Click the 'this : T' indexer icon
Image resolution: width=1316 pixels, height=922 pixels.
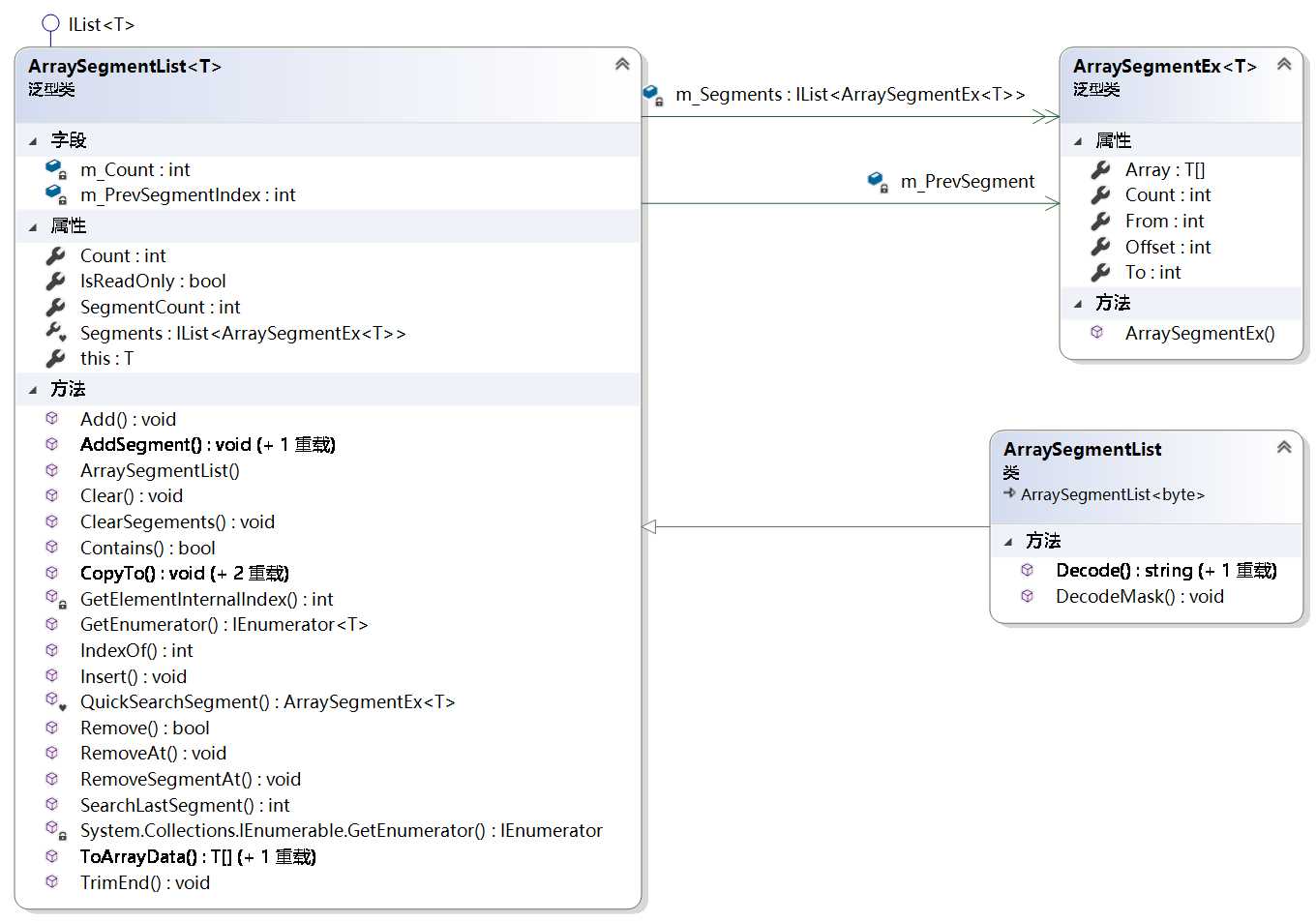55,358
